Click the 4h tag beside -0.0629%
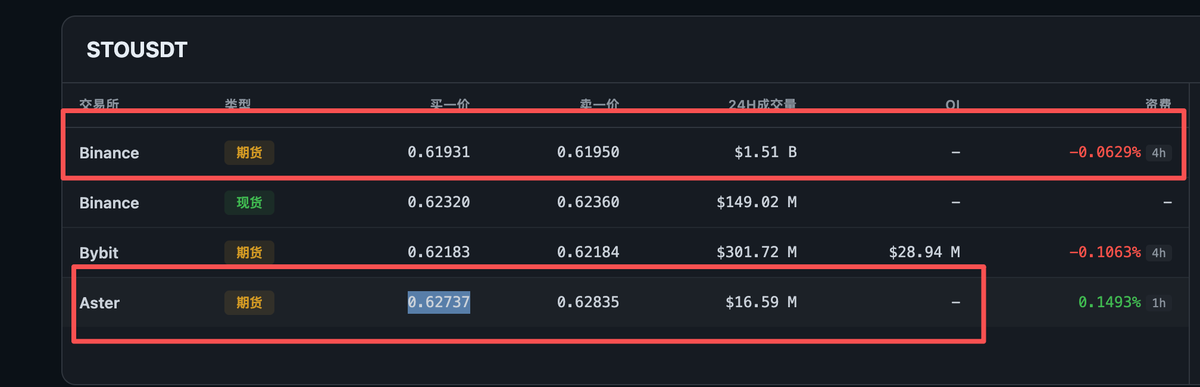Image resolution: width=1200 pixels, height=387 pixels. (1159, 153)
